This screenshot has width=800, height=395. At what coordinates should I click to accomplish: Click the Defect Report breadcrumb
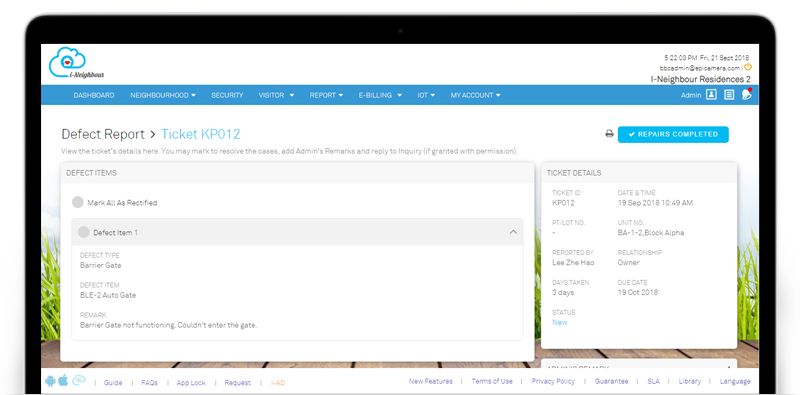point(103,134)
